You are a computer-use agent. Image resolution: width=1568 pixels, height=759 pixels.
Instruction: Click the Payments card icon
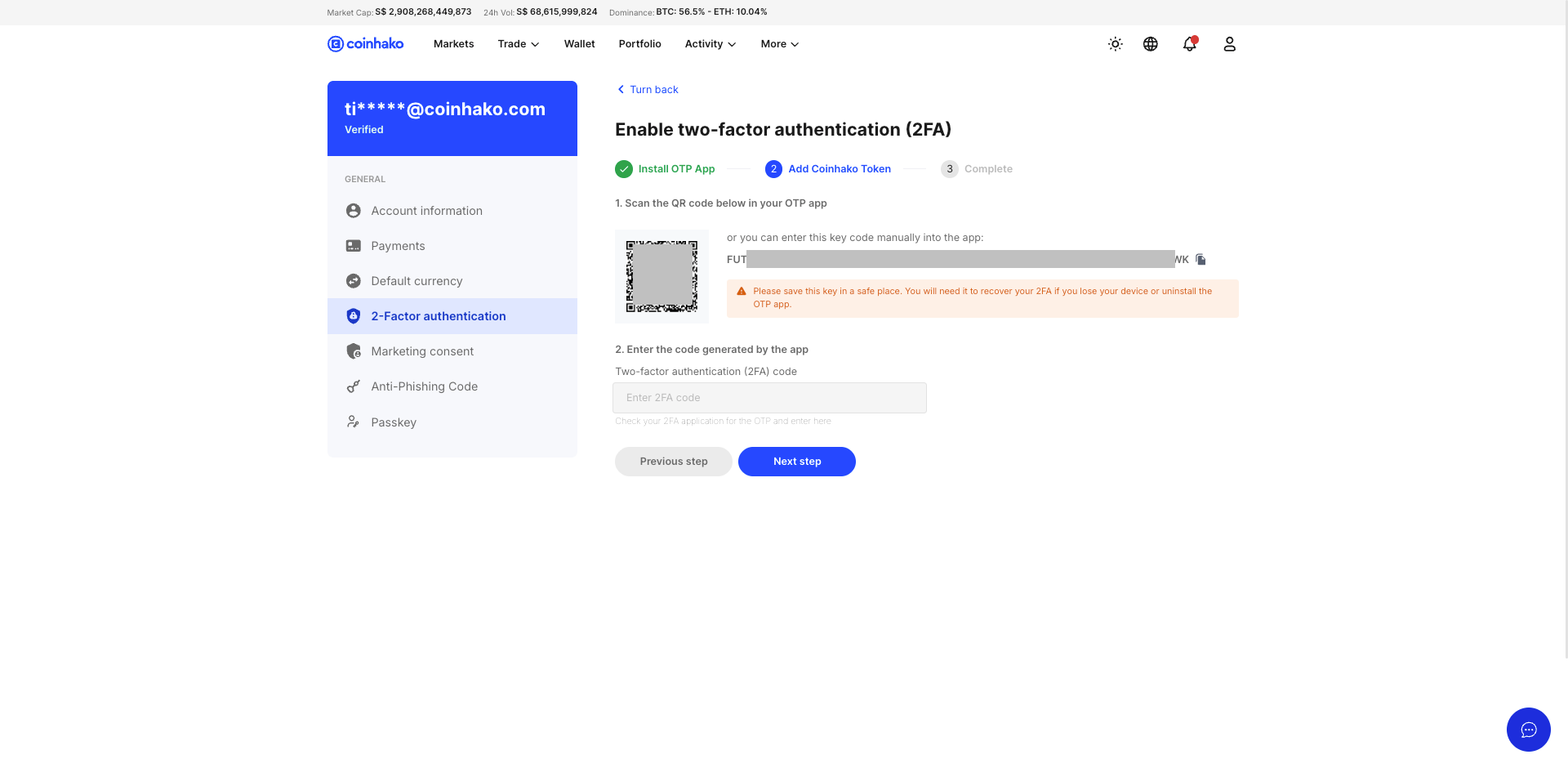(x=354, y=246)
